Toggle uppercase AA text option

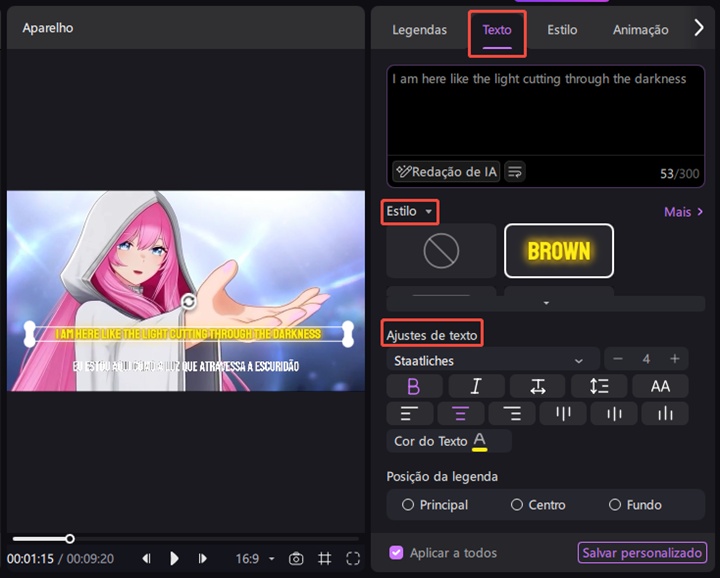[x=660, y=386]
